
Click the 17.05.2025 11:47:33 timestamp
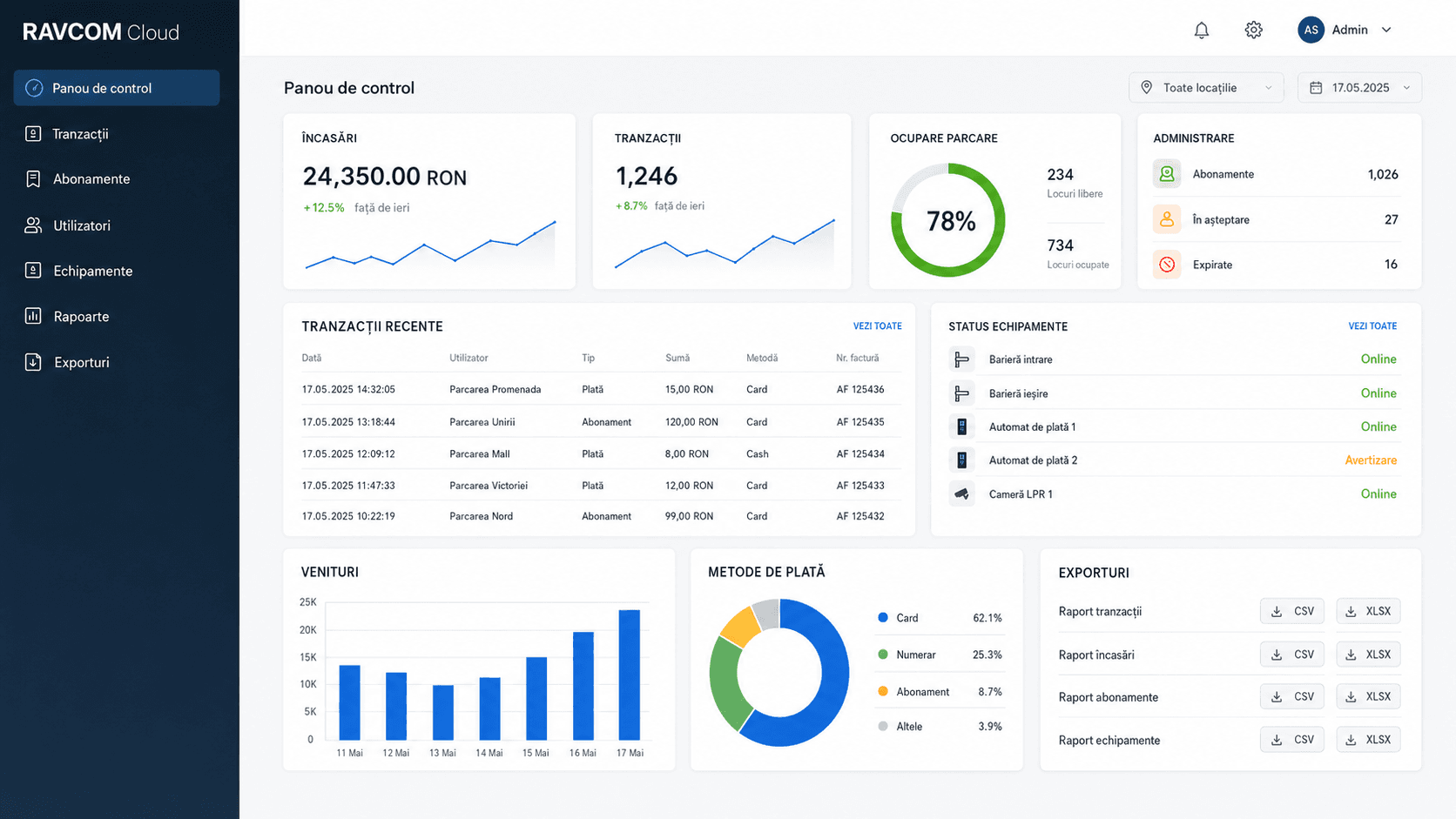coord(348,486)
